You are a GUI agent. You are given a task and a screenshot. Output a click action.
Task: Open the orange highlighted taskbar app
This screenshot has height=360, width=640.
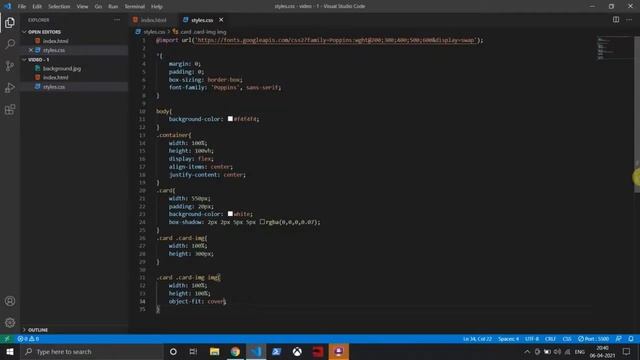click(339, 351)
